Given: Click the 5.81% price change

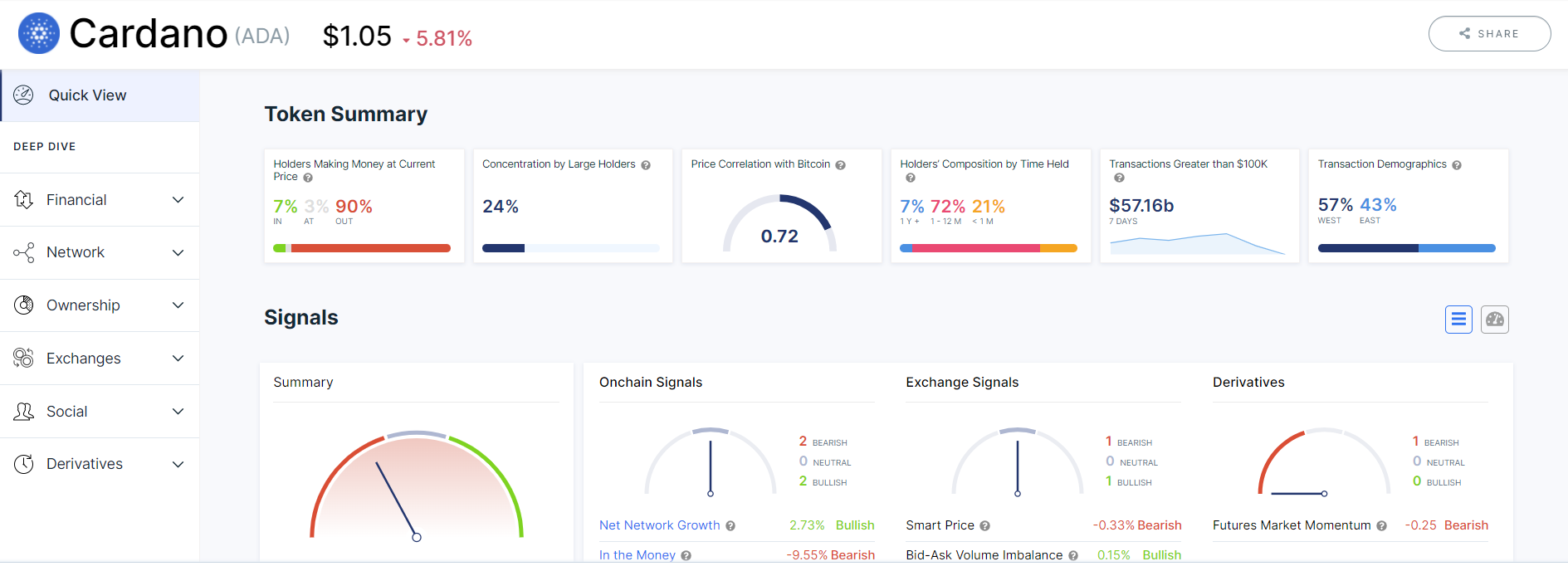Looking at the screenshot, I should click(444, 38).
